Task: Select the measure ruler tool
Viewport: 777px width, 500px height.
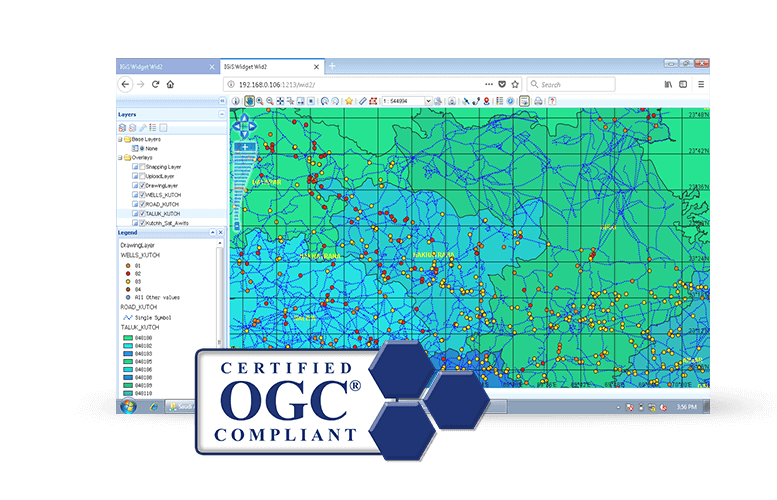Action: [363, 101]
